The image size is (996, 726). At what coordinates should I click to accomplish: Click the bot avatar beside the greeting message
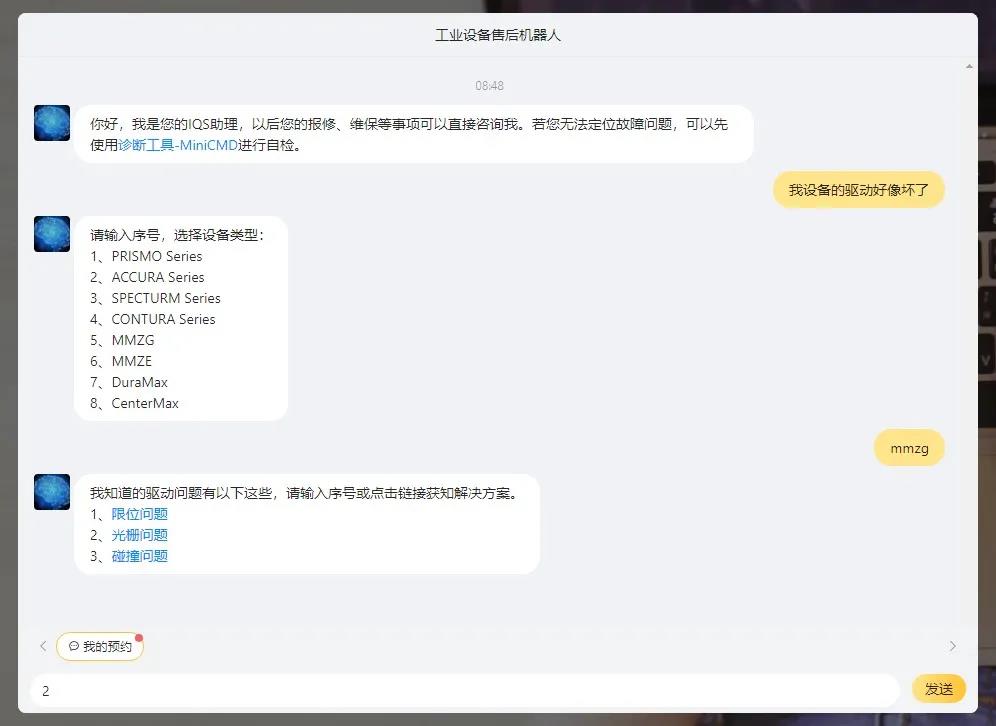[x=52, y=123]
